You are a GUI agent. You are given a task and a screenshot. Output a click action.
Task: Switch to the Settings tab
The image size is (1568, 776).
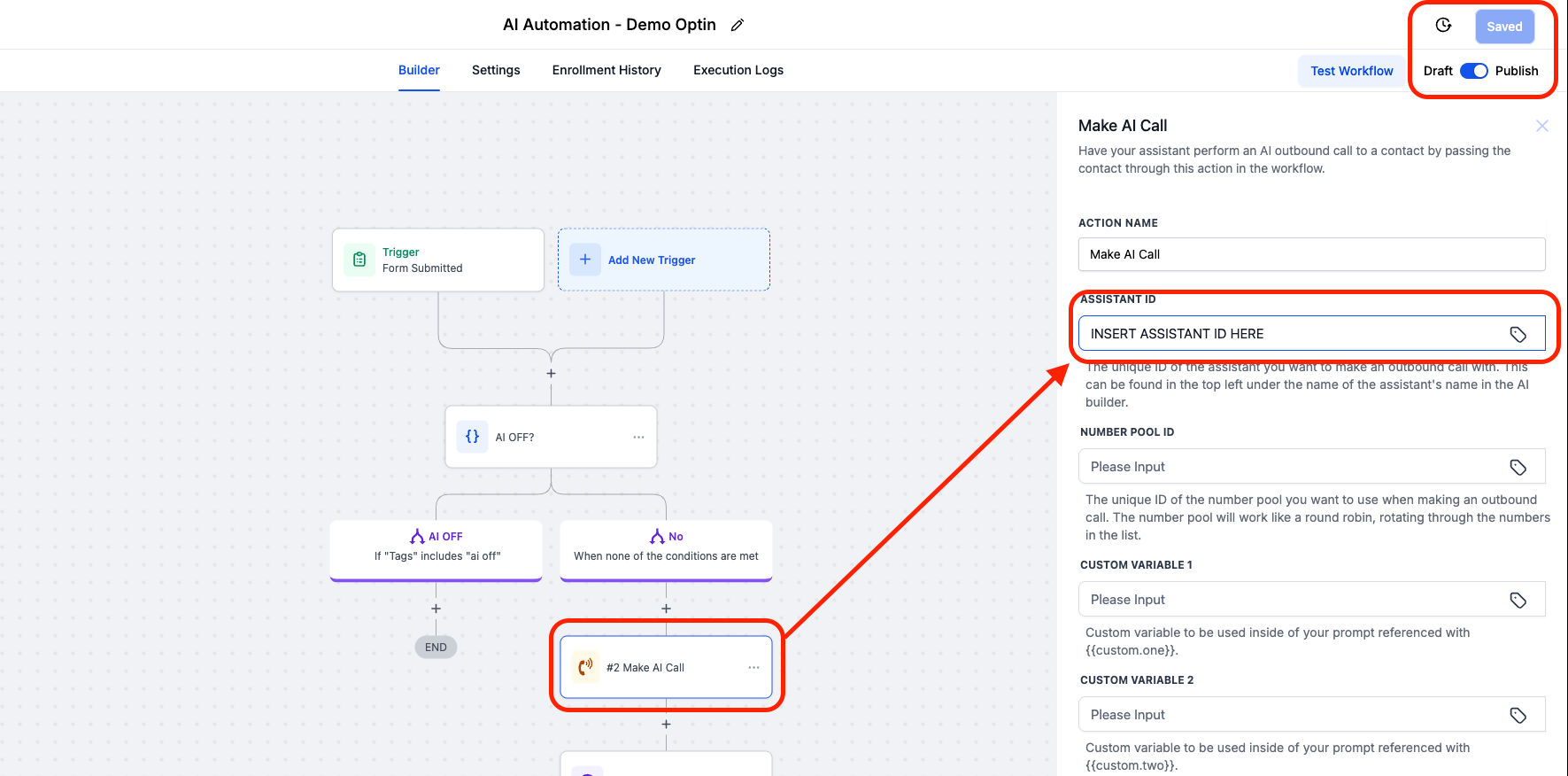(496, 70)
